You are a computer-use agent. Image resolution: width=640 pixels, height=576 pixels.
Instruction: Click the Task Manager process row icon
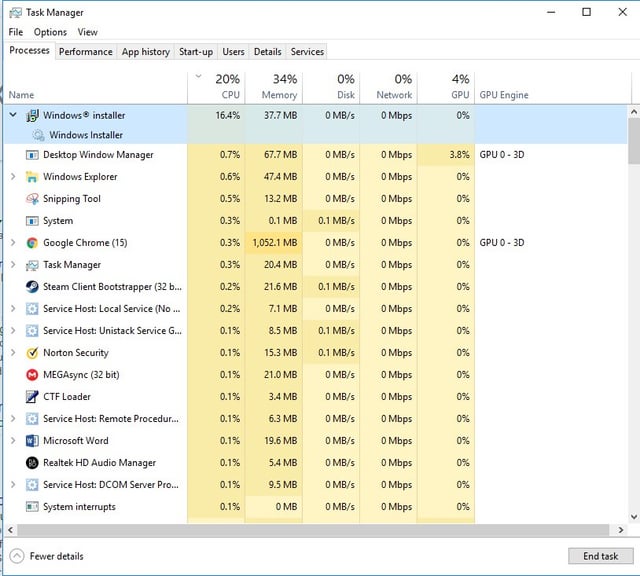(32, 265)
